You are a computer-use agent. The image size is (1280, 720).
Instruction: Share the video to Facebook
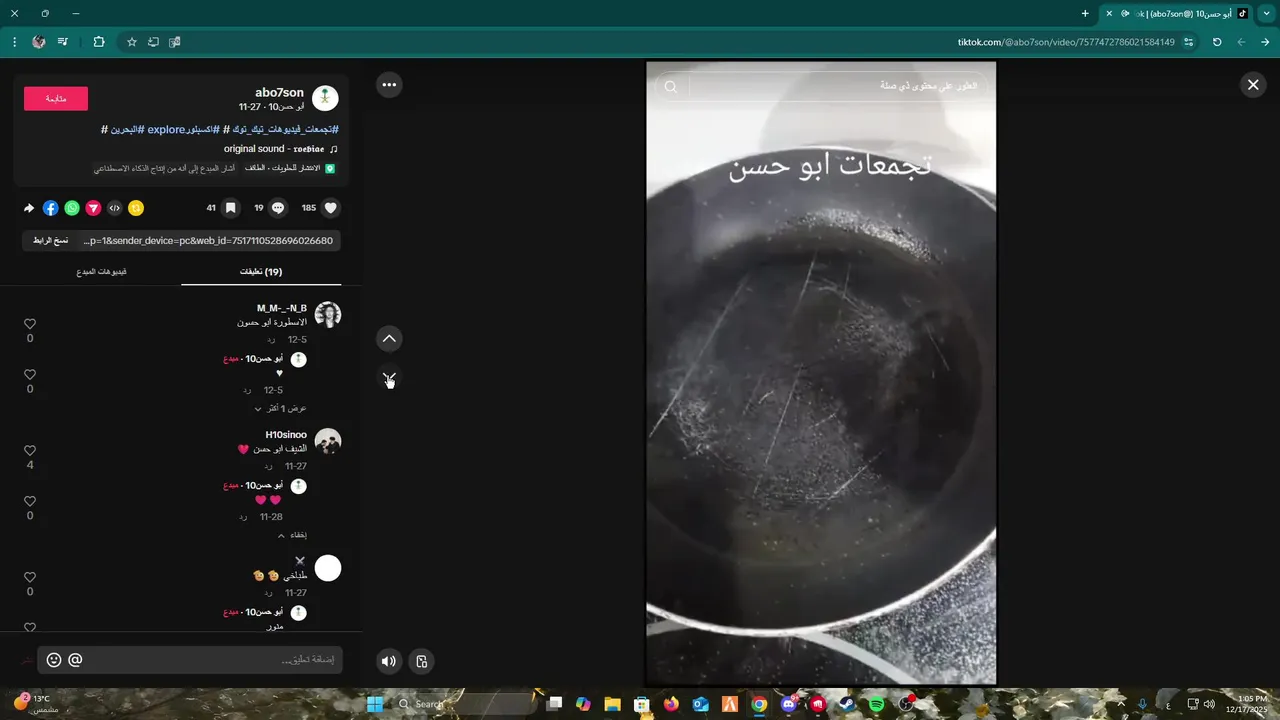tap(51, 208)
